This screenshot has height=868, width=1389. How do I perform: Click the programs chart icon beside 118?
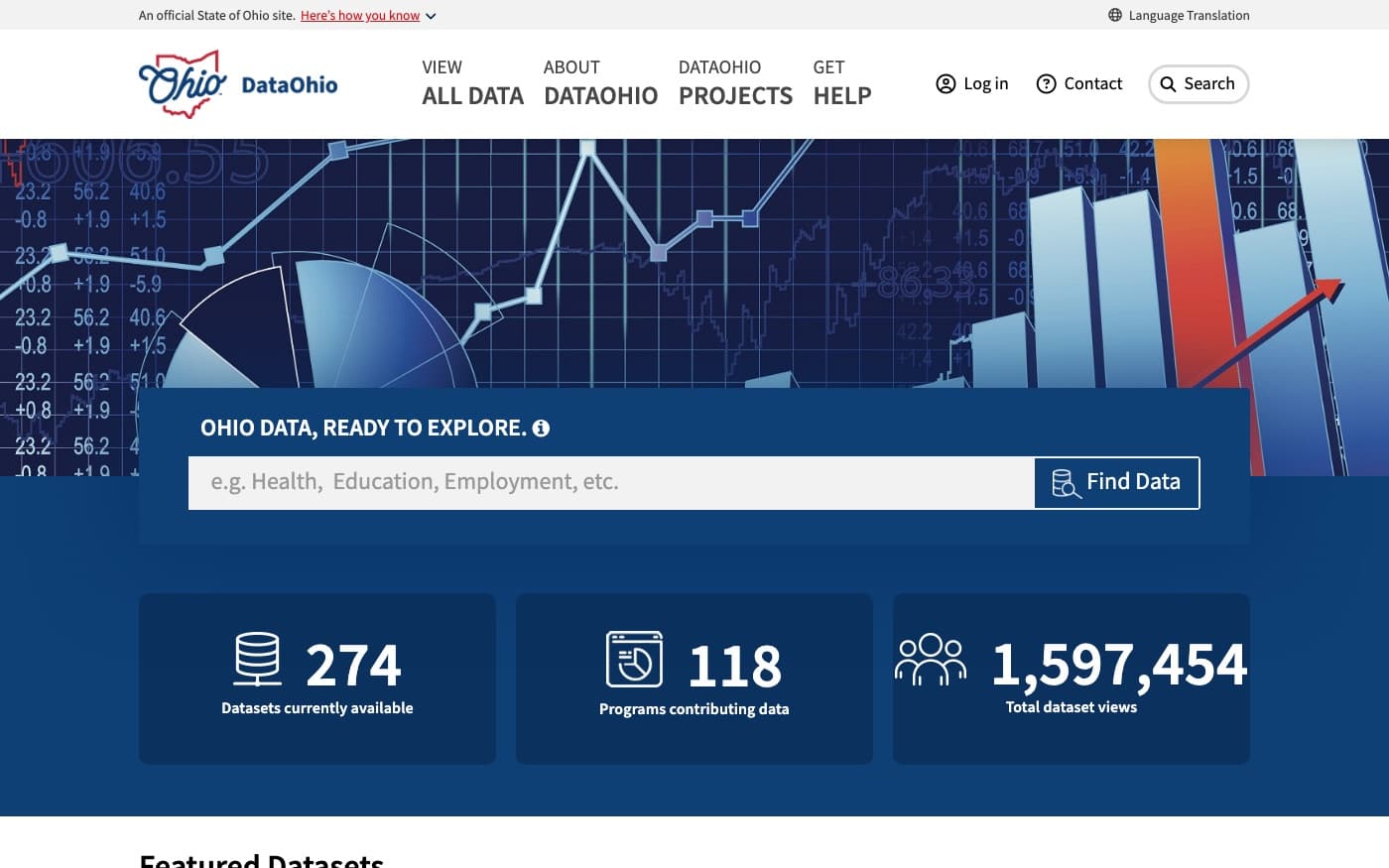tap(634, 660)
